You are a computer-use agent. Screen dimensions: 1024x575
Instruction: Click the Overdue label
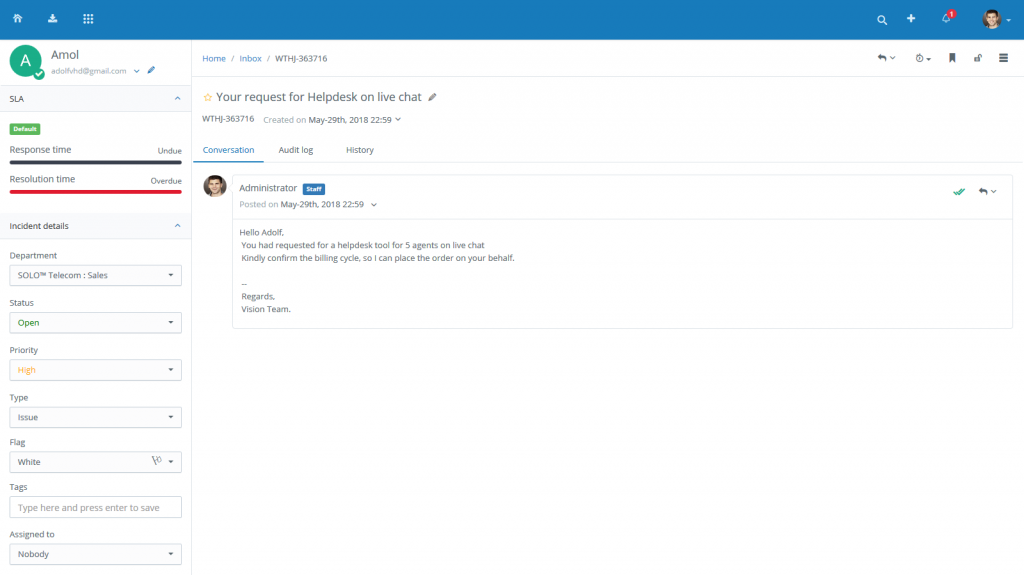166,181
